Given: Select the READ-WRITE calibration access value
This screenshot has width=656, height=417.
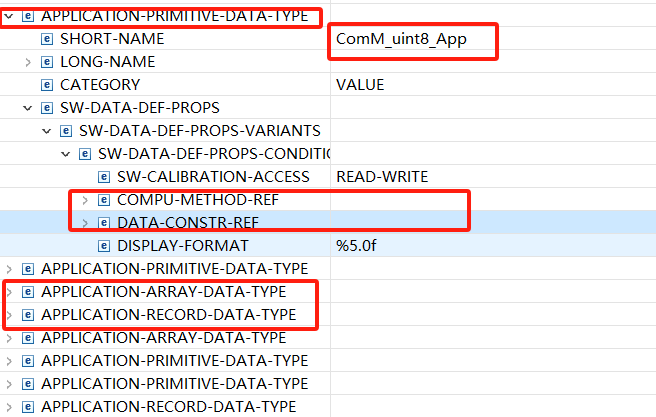Looking at the screenshot, I should (382, 177).
